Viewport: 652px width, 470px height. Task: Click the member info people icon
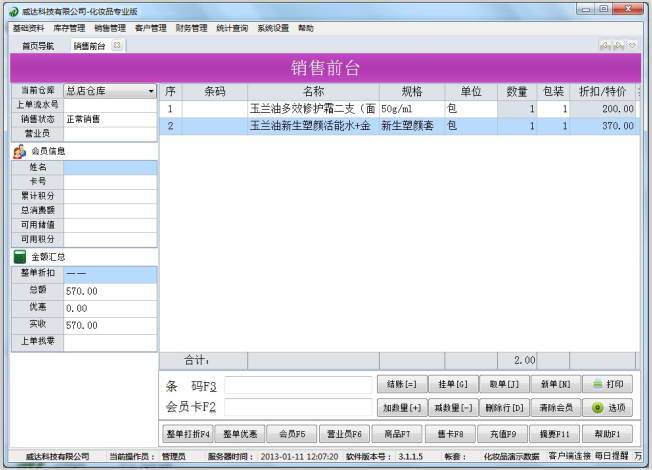point(19,151)
